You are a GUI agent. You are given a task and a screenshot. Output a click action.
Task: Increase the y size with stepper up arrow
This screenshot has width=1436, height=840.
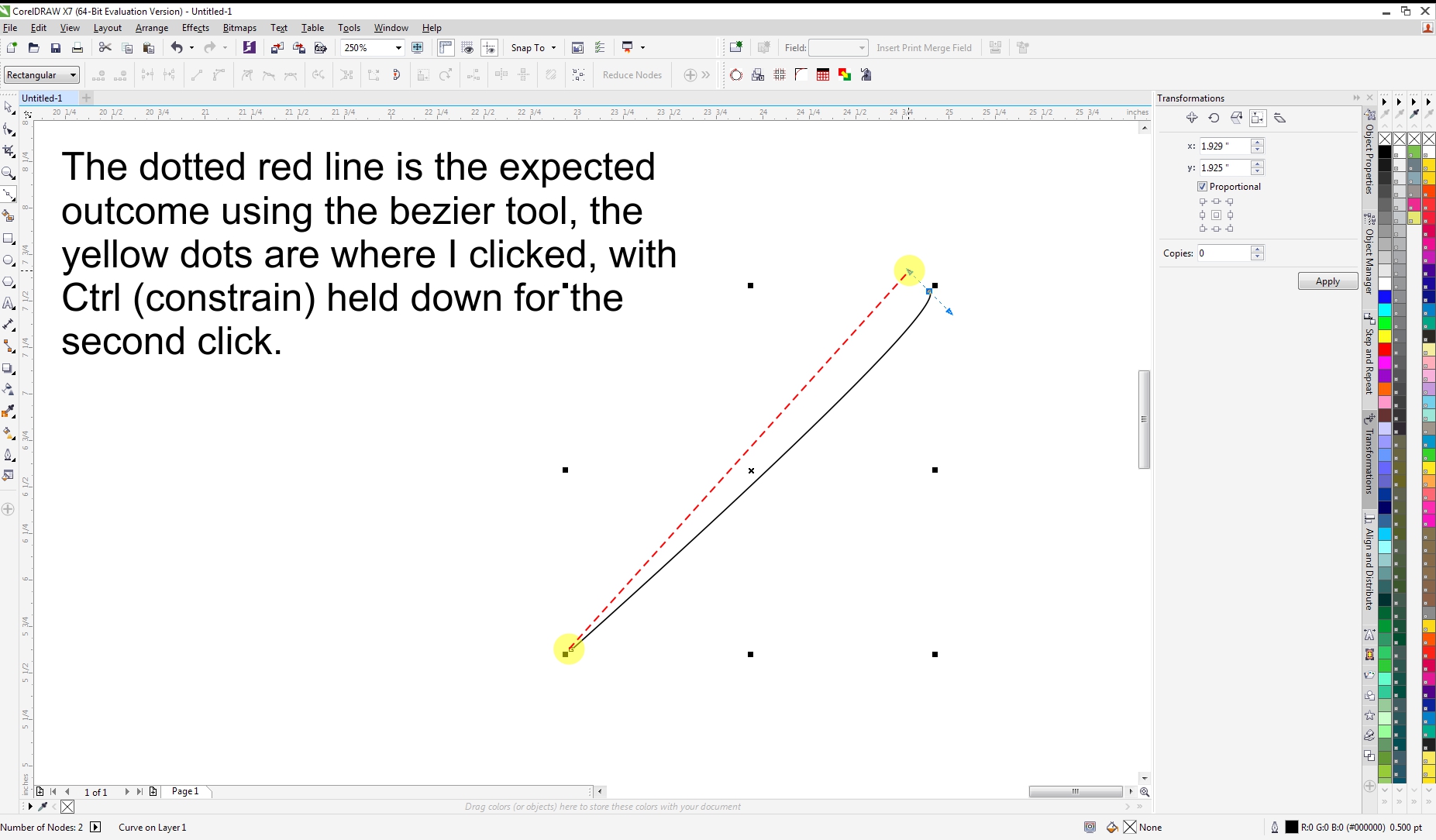[x=1258, y=164]
